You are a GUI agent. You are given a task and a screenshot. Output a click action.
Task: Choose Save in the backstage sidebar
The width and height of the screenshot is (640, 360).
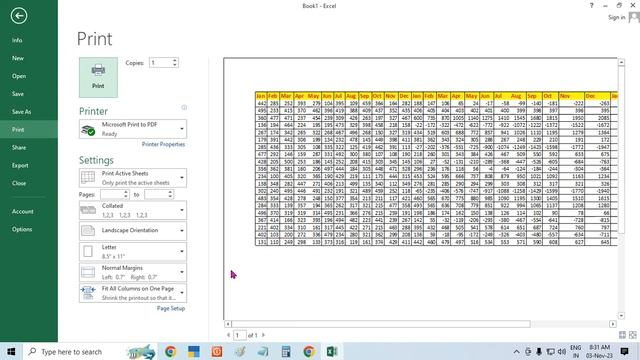[x=18, y=93]
